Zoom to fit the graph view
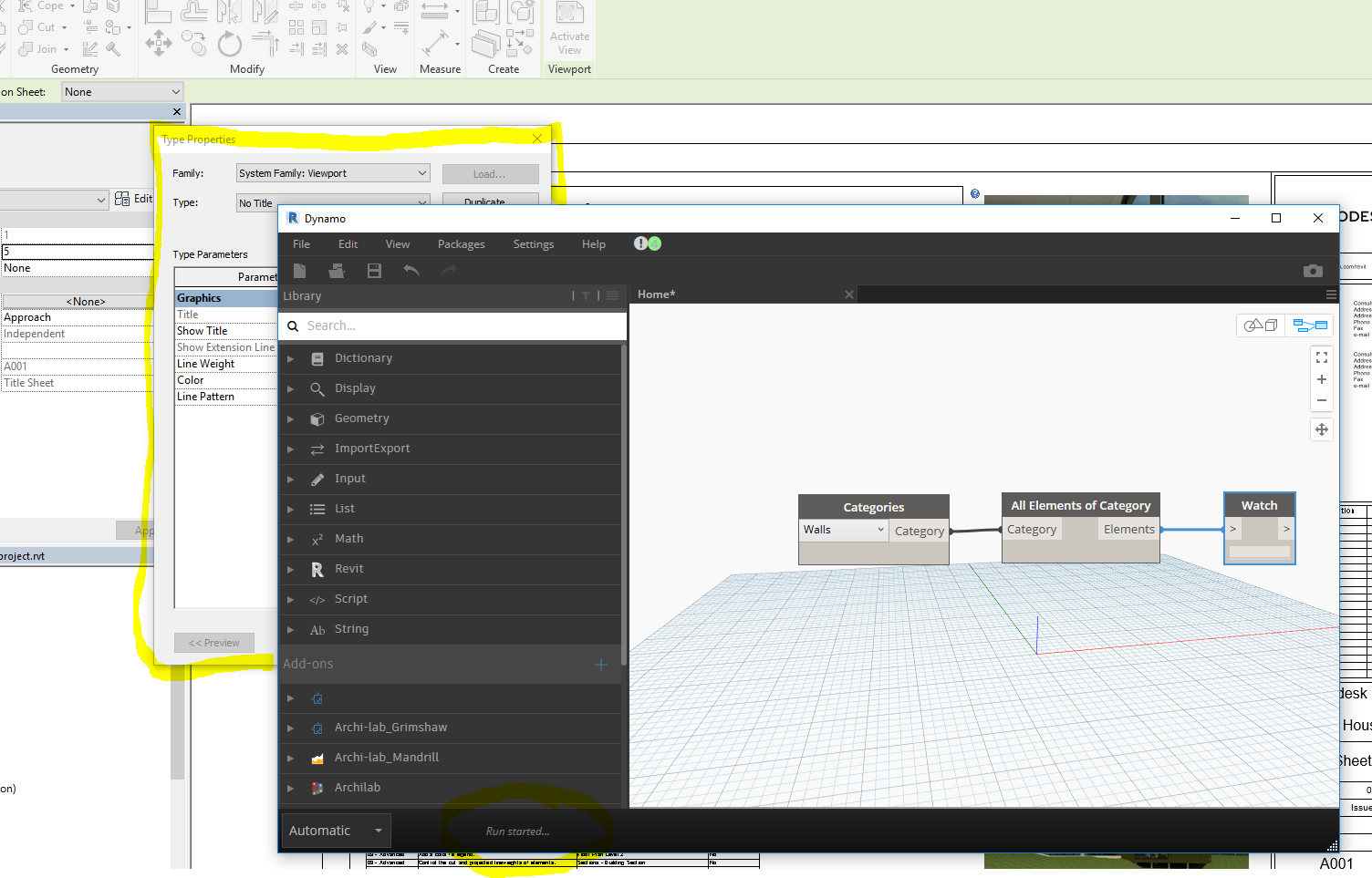 tap(1322, 356)
